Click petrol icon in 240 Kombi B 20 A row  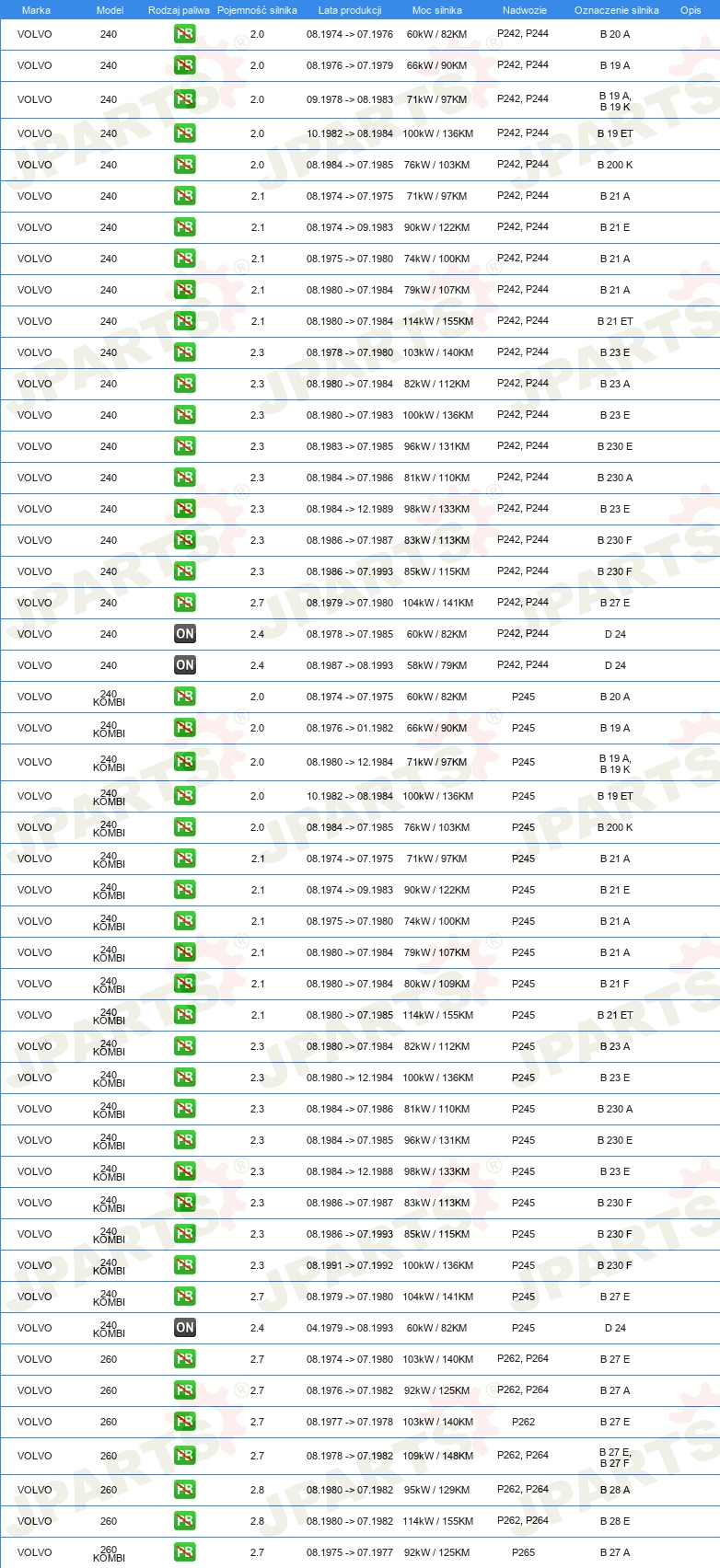coord(185,697)
